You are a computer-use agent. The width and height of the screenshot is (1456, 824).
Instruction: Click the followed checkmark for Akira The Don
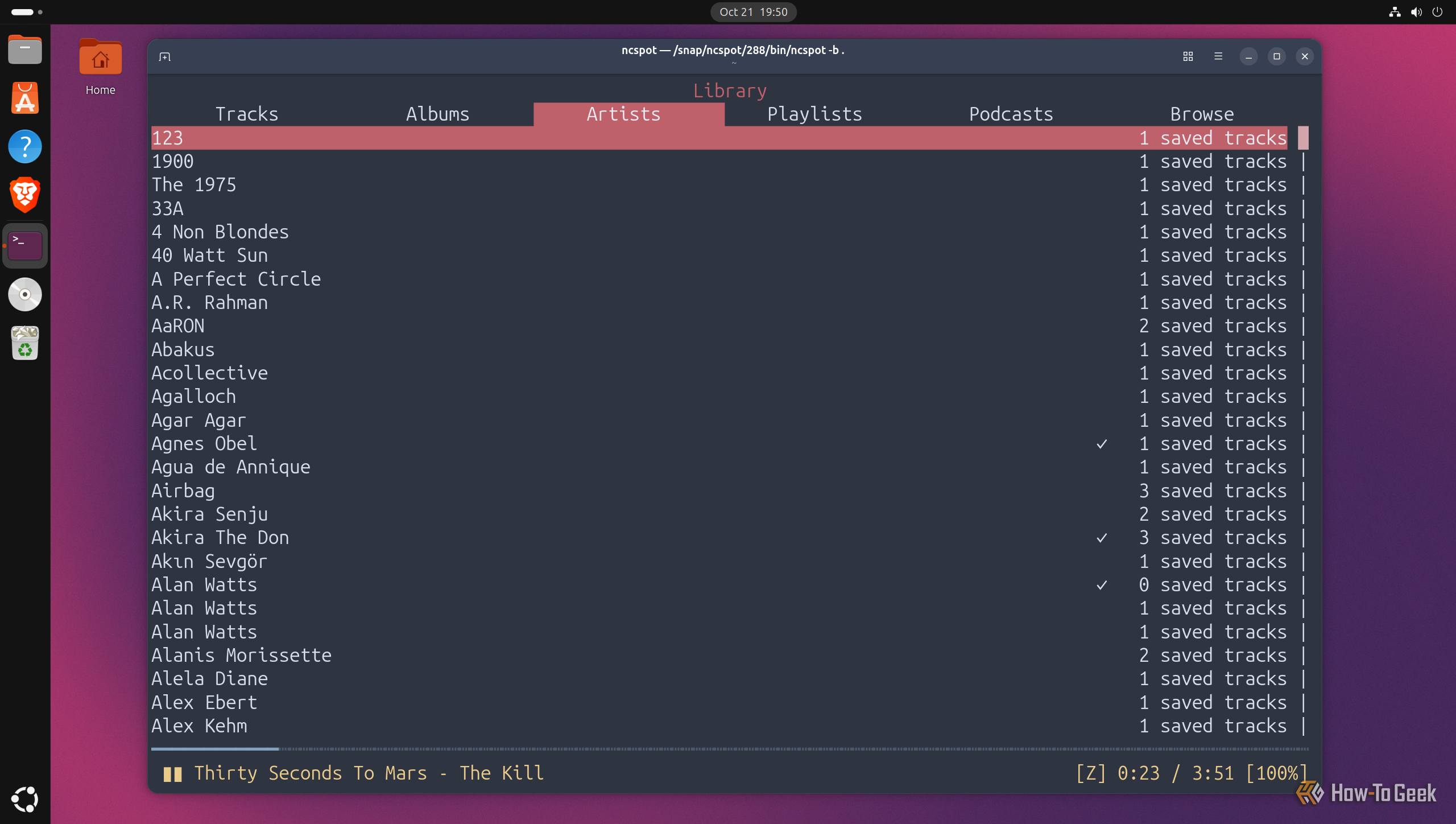(1102, 538)
